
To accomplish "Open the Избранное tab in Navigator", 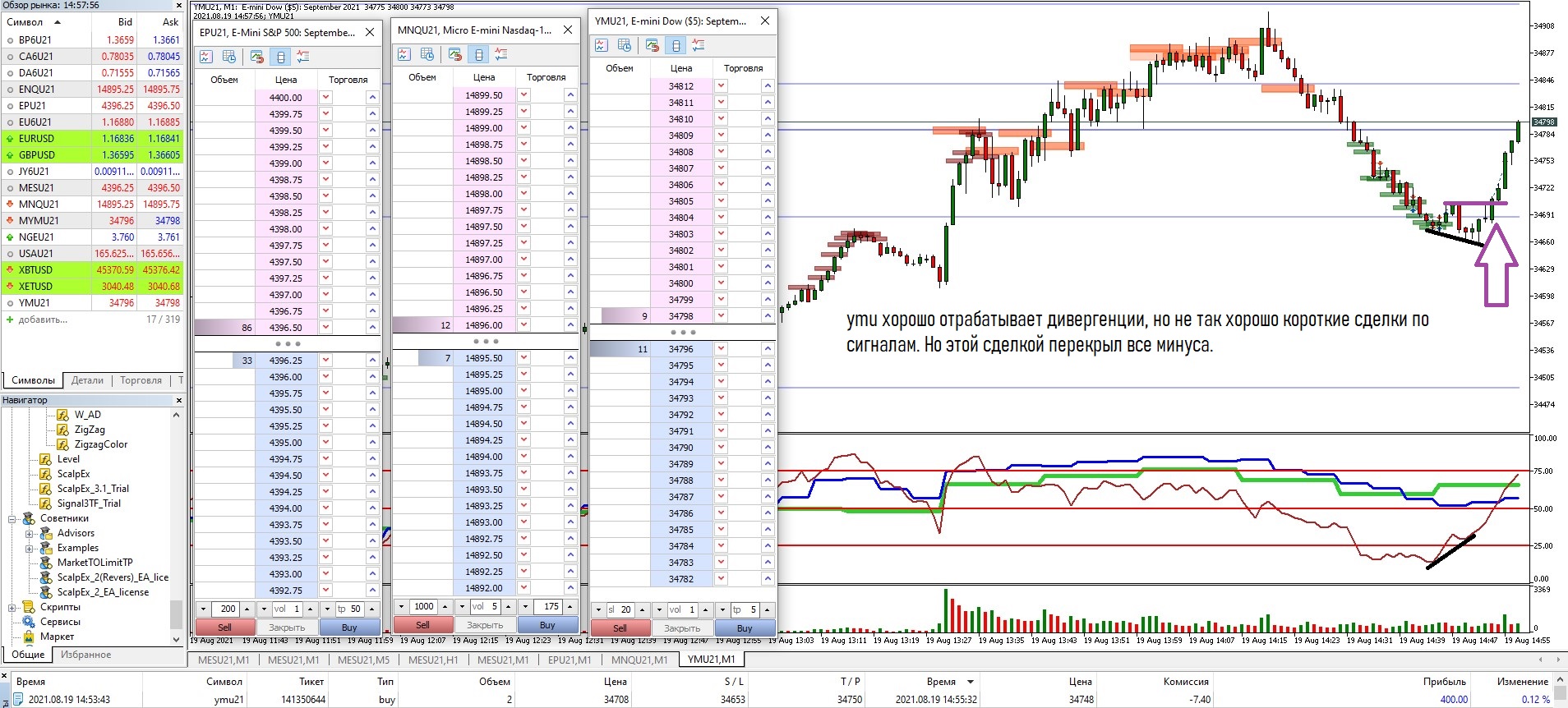I will pos(85,655).
